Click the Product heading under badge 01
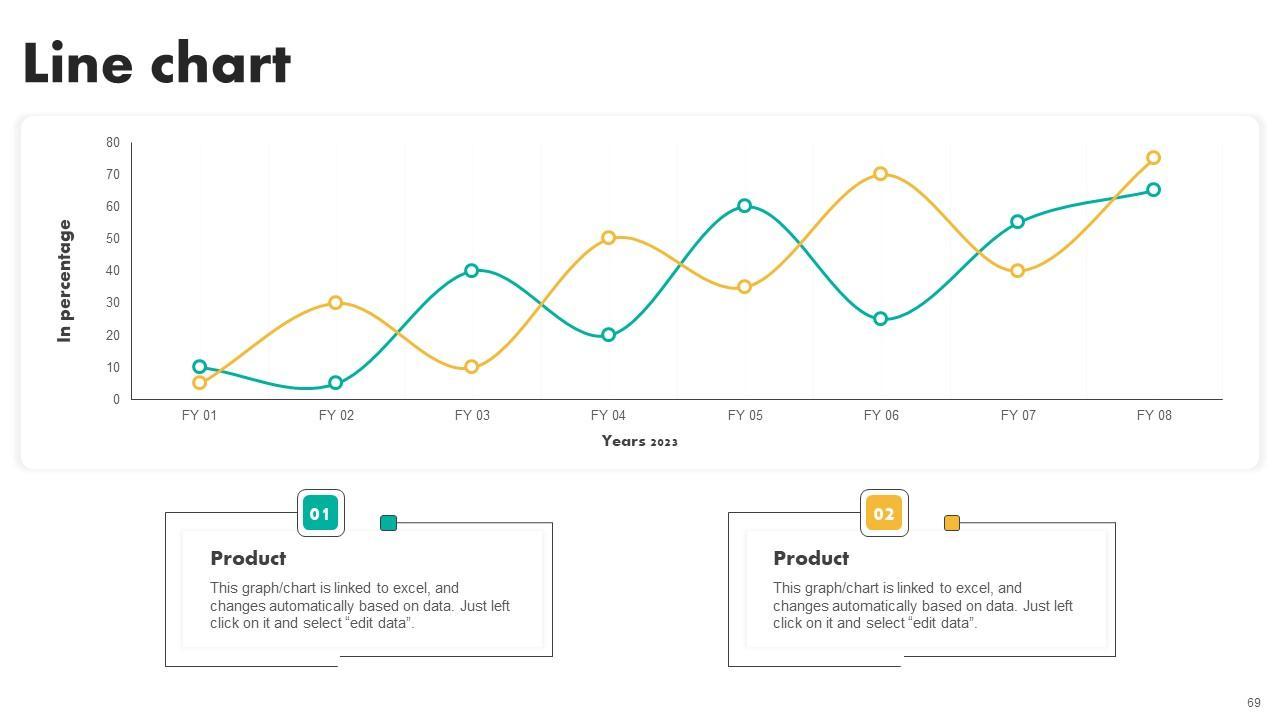The image size is (1280, 720). point(248,558)
